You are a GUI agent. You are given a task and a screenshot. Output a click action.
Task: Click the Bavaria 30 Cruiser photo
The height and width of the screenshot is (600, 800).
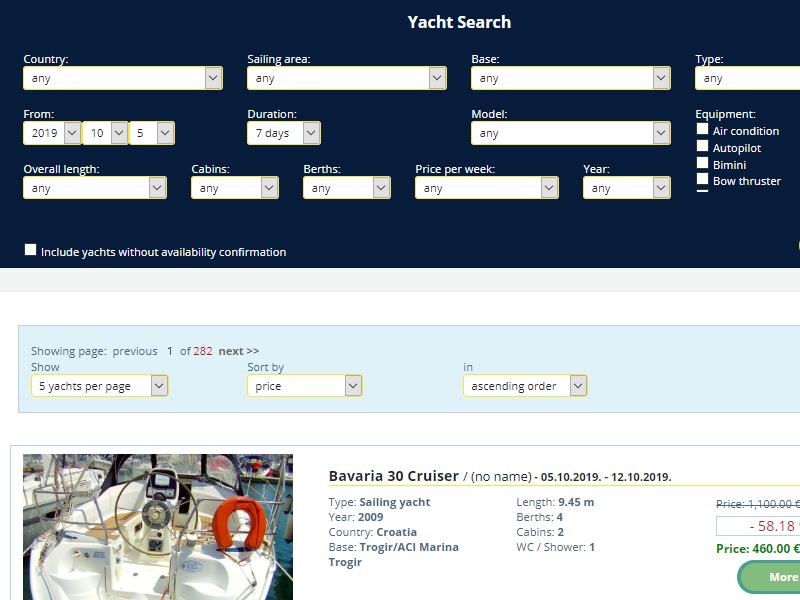pyautogui.click(x=158, y=527)
